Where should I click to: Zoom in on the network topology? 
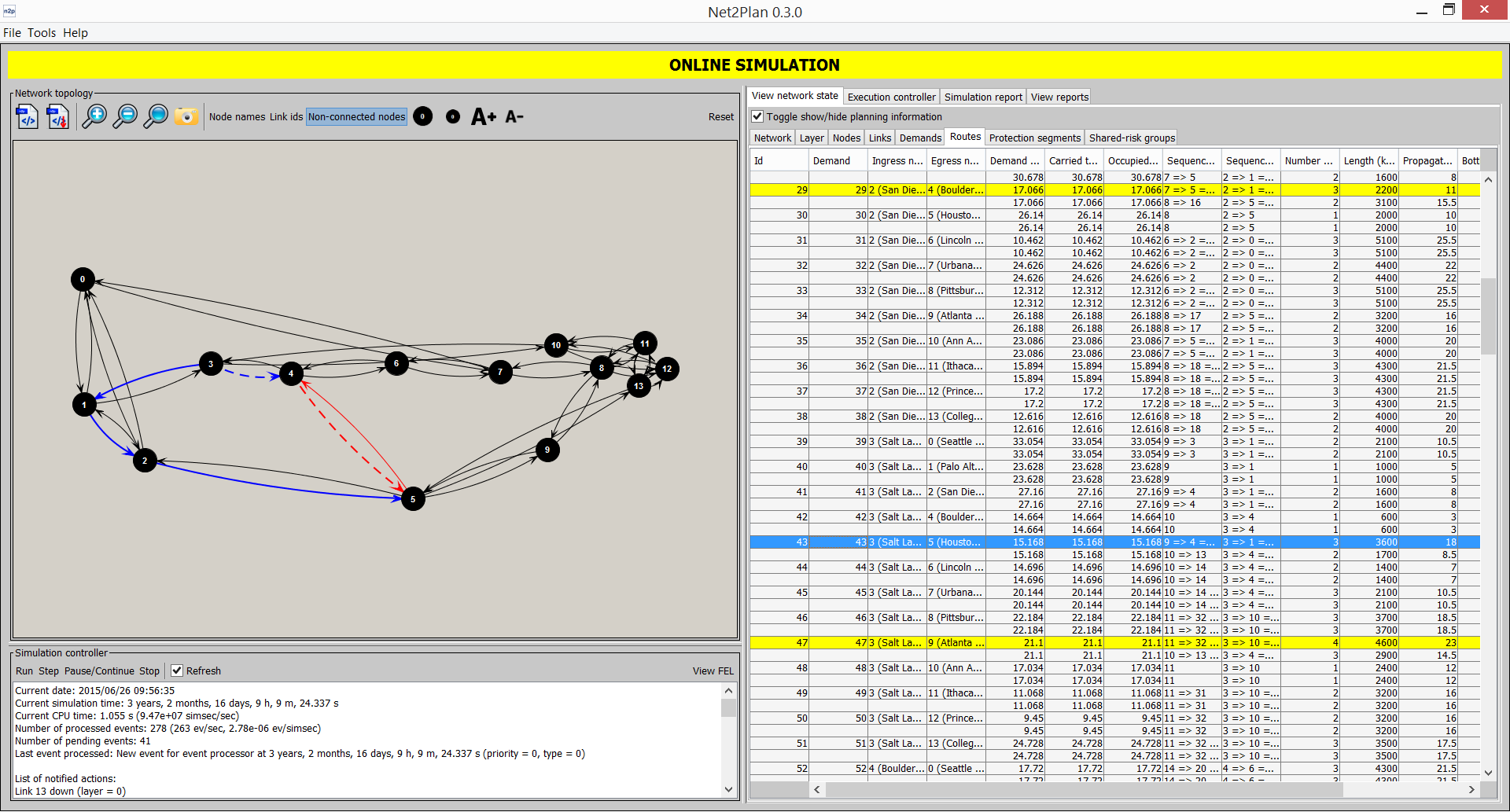94,116
